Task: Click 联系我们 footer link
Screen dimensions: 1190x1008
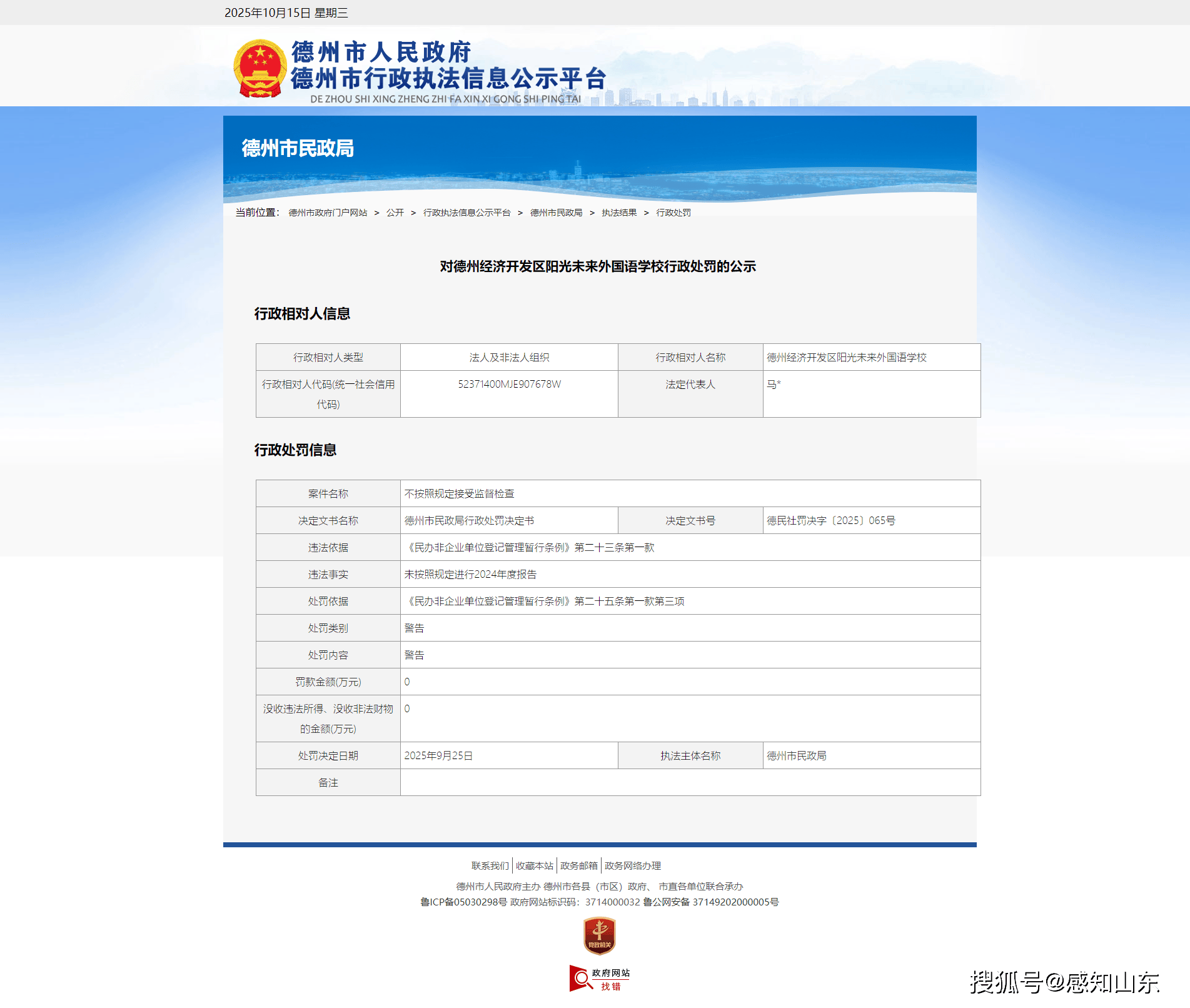Action: point(490,866)
